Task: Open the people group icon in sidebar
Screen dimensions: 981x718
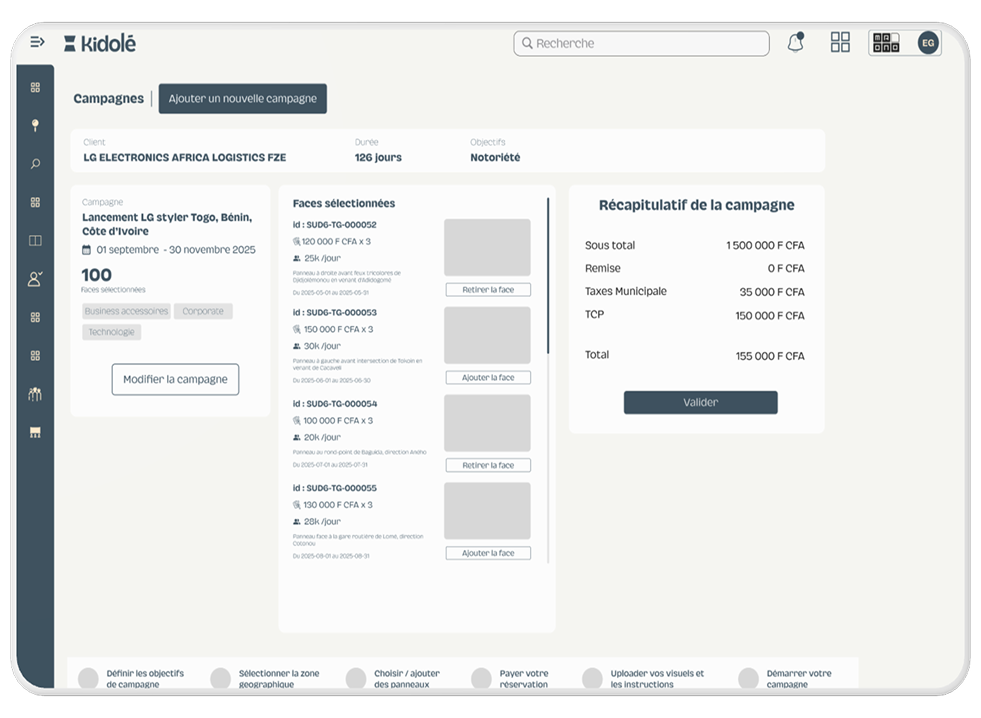Action: (x=35, y=394)
